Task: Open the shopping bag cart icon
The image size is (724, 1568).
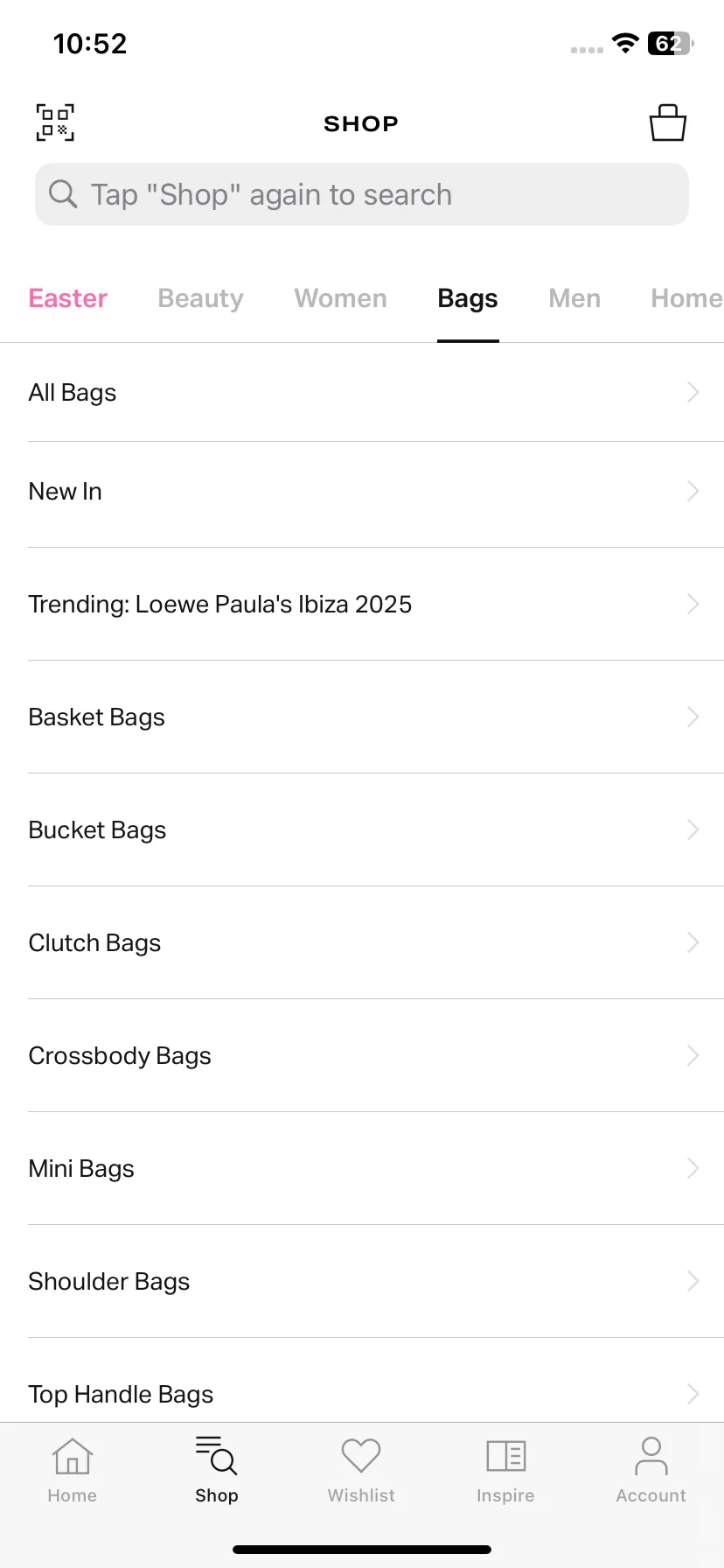Action: tap(668, 122)
